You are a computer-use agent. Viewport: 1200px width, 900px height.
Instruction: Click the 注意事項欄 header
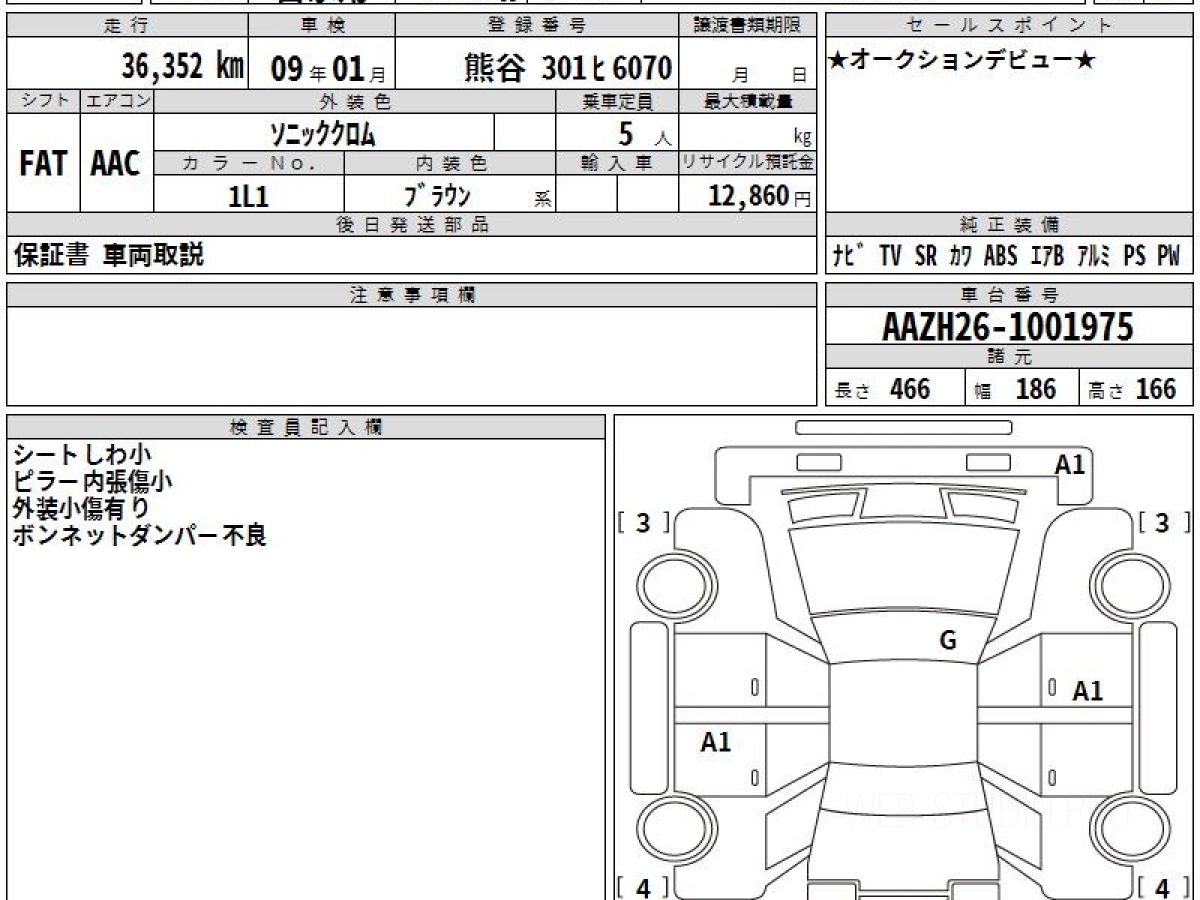pos(411,295)
